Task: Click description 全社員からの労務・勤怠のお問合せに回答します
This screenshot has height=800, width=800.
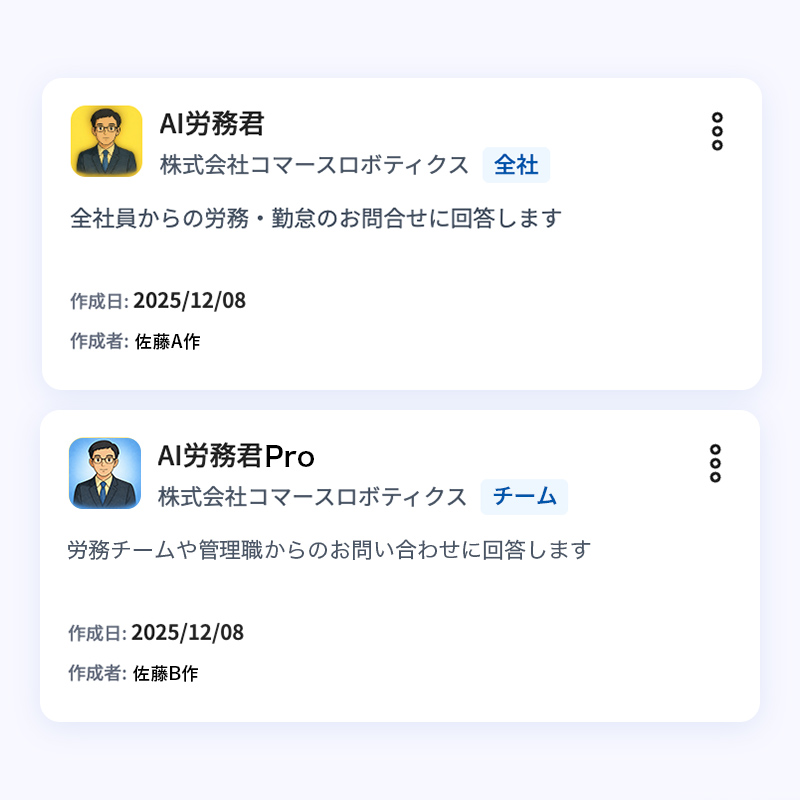Action: (316, 218)
